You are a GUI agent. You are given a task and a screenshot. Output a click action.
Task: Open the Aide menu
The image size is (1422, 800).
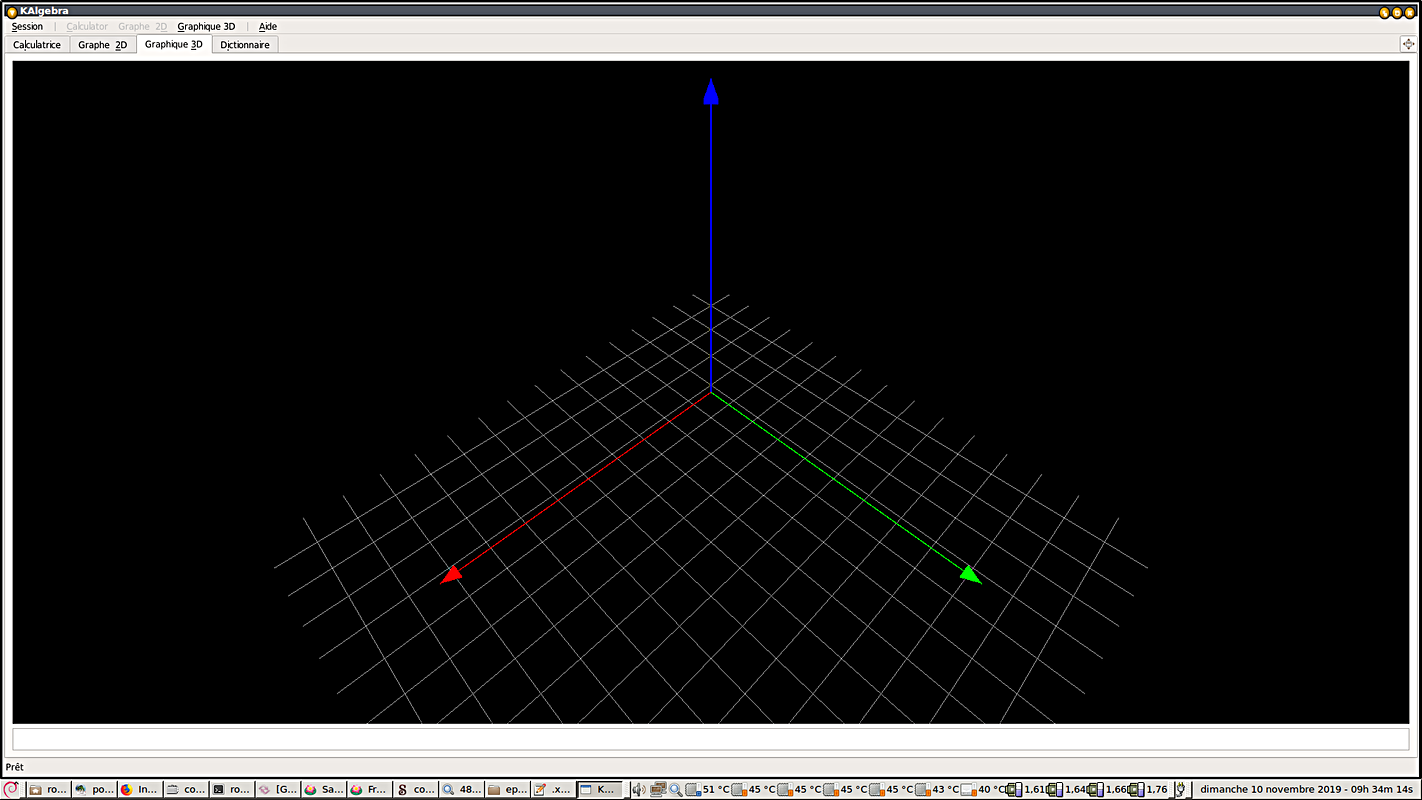[268, 27]
